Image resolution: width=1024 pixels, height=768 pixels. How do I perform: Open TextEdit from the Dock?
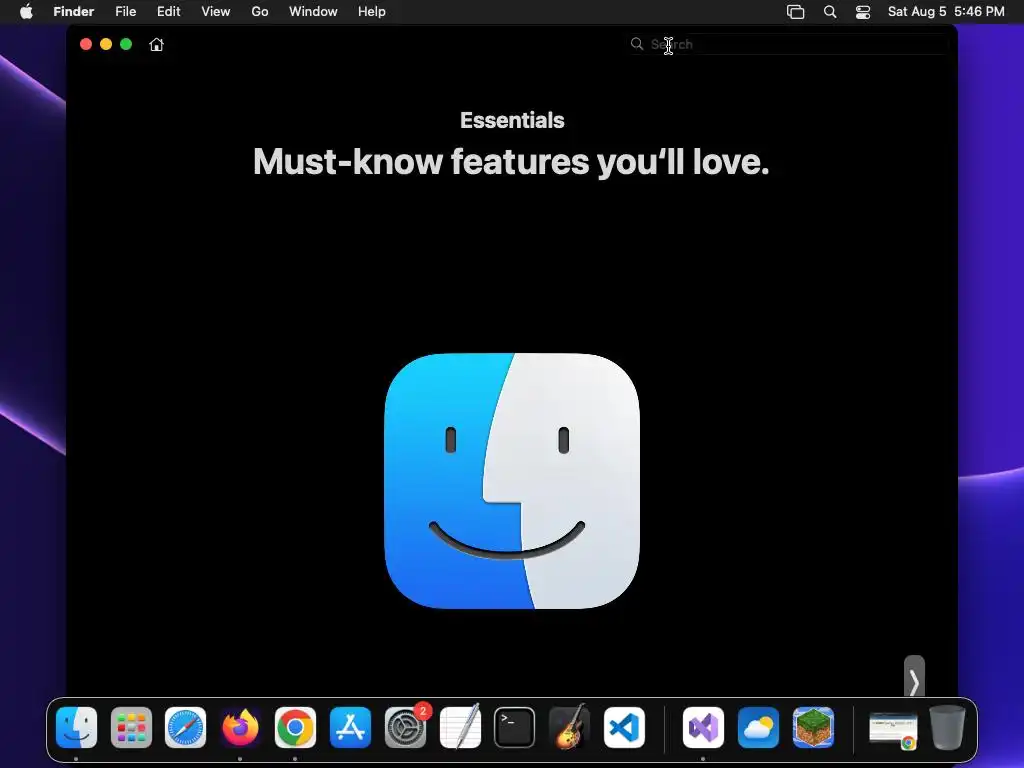click(x=460, y=728)
